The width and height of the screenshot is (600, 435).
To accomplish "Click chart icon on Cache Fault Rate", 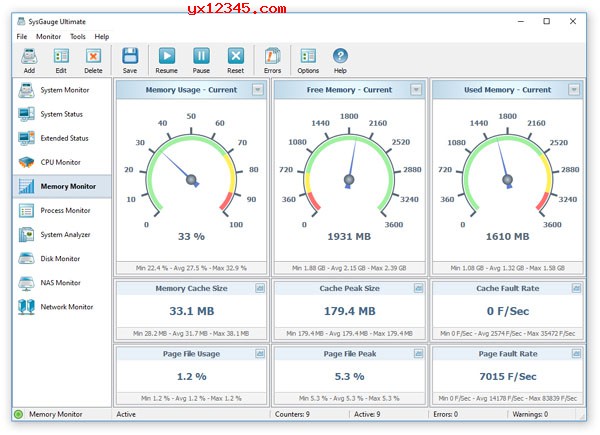I will click(x=576, y=288).
